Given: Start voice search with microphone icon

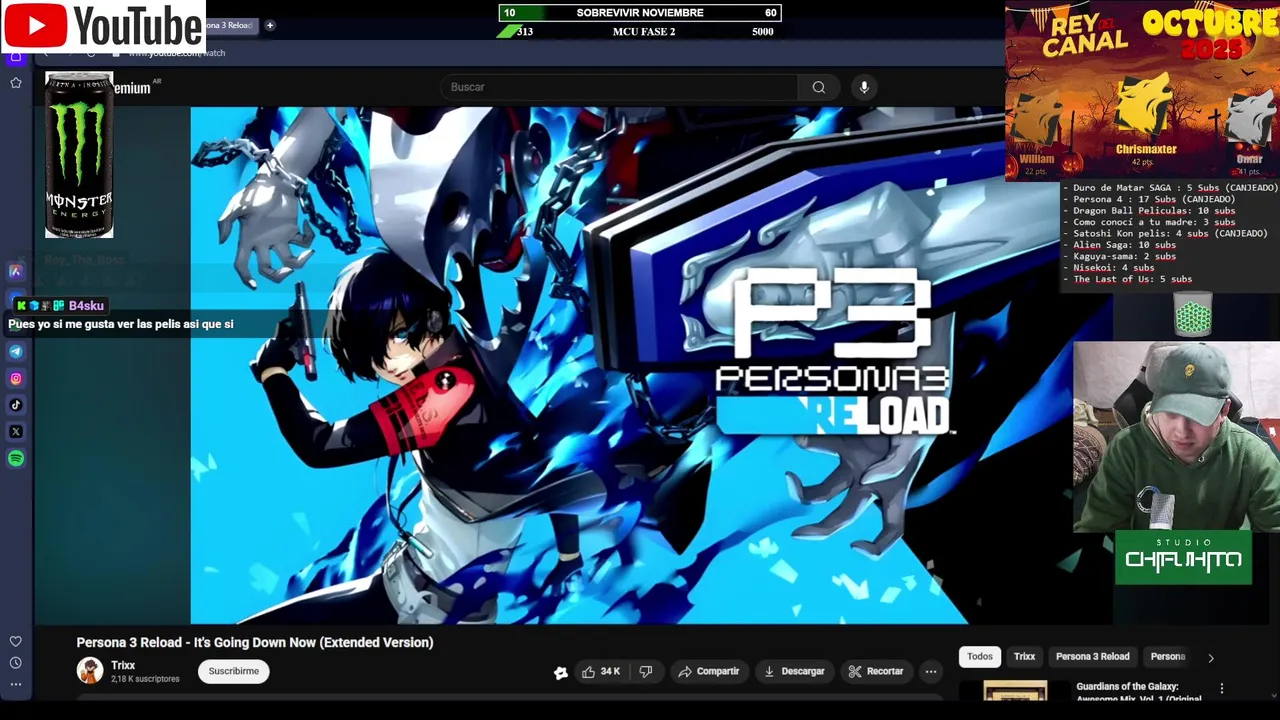Looking at the screenshot, I should [x=864, y=87].
